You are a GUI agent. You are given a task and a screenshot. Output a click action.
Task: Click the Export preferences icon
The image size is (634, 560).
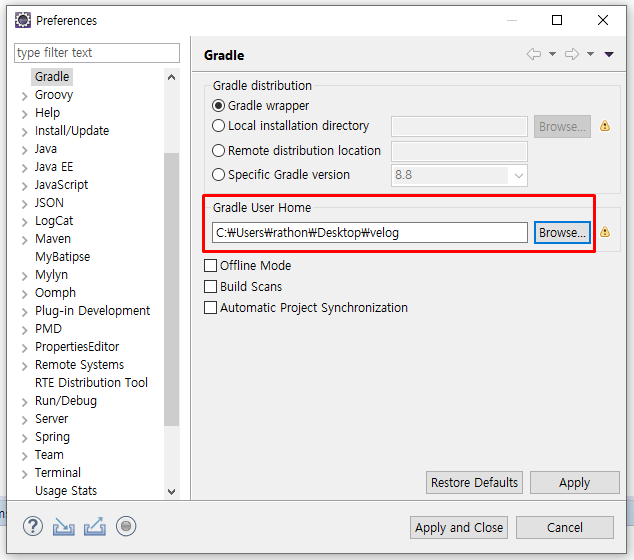pyautogui.click(x=95, y=526)
